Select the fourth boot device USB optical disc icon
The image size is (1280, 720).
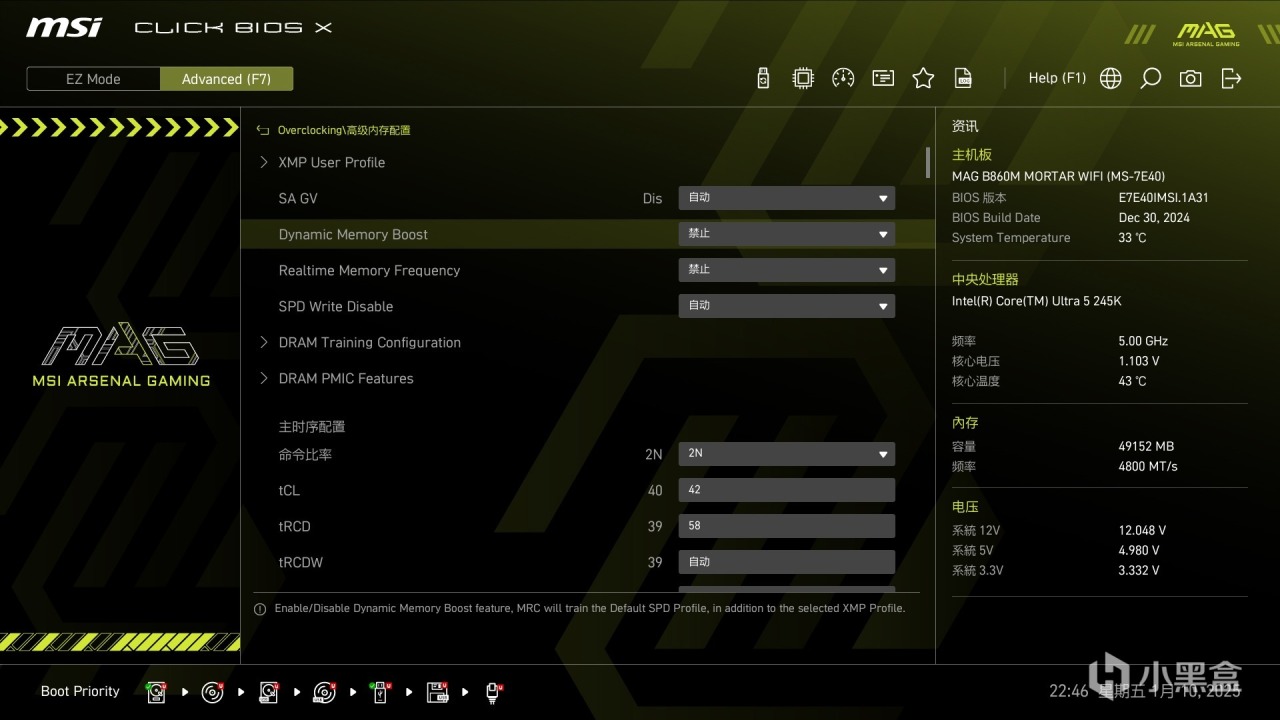pos(324,692)
